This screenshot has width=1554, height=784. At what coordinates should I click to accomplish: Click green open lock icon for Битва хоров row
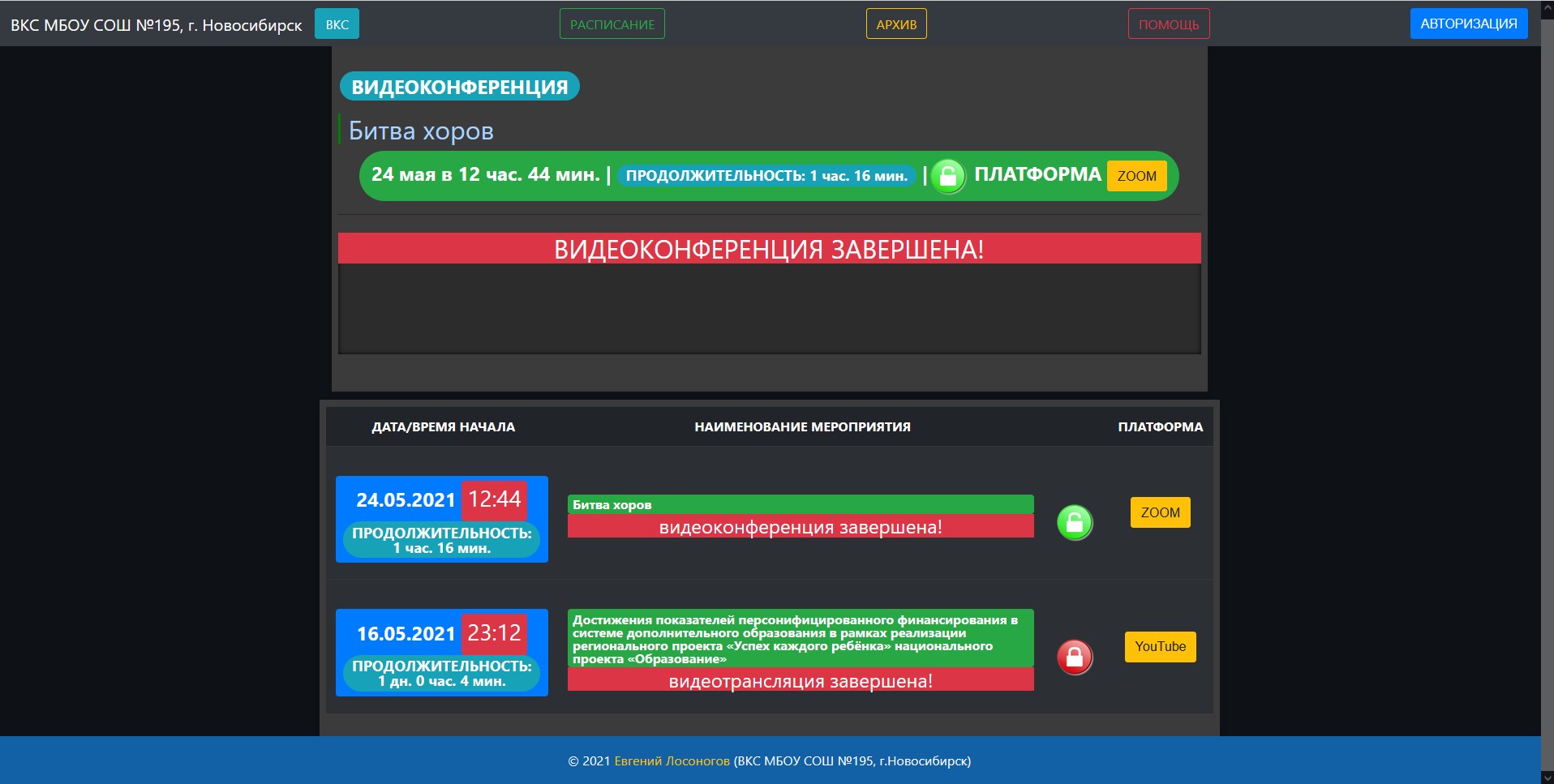[1075, 523]
